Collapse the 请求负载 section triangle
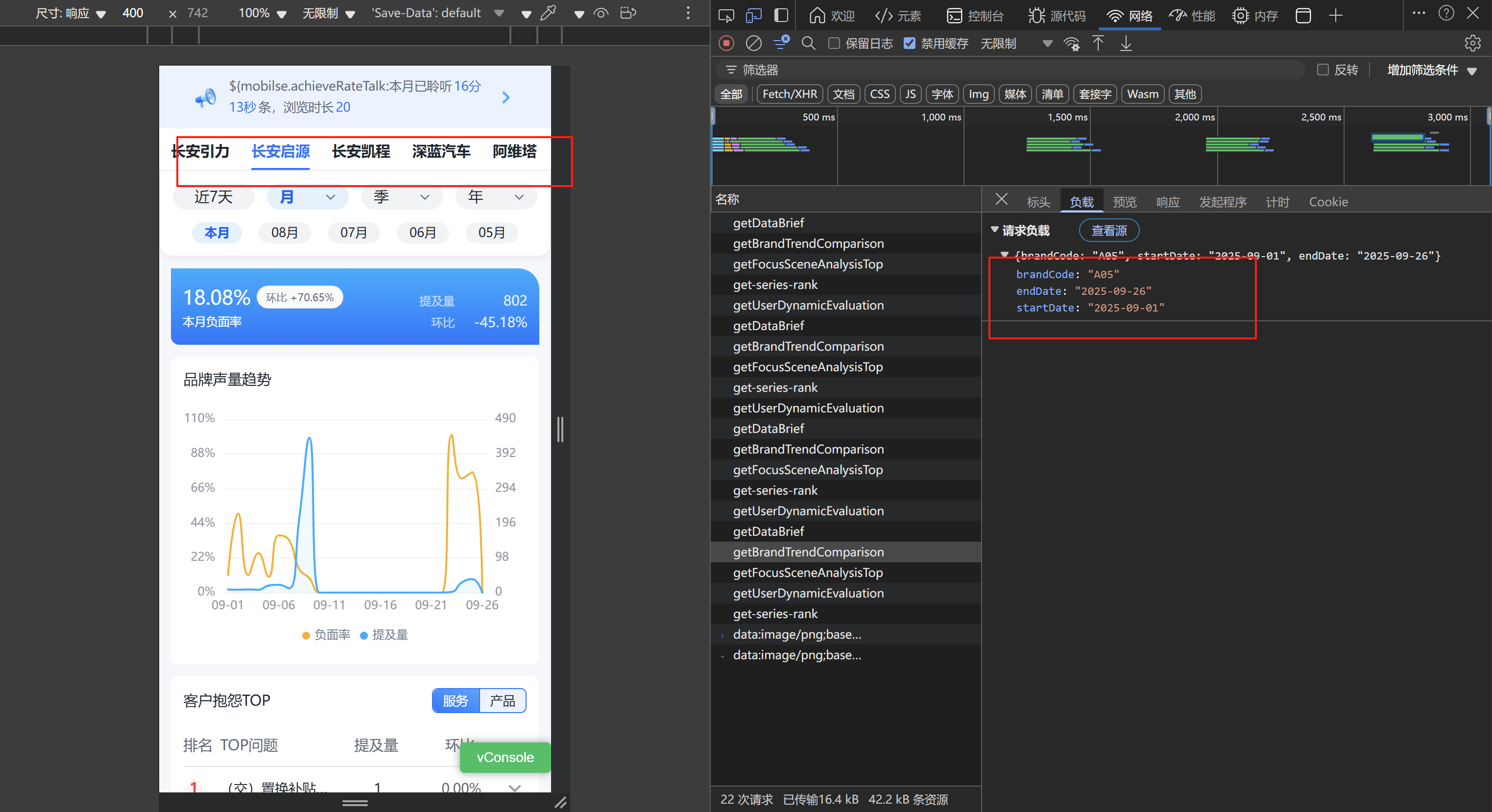 click(x=994, y=230)
